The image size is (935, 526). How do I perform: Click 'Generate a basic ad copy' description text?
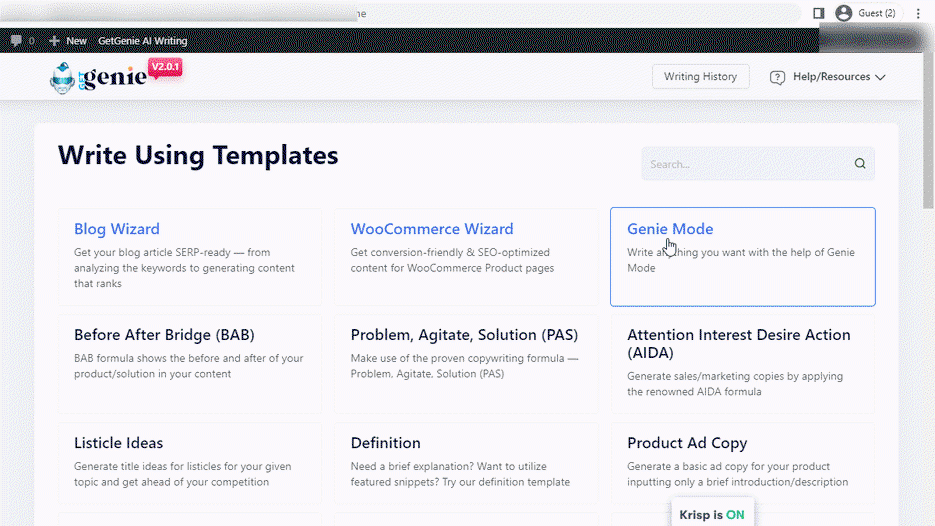tap(738, 474)
